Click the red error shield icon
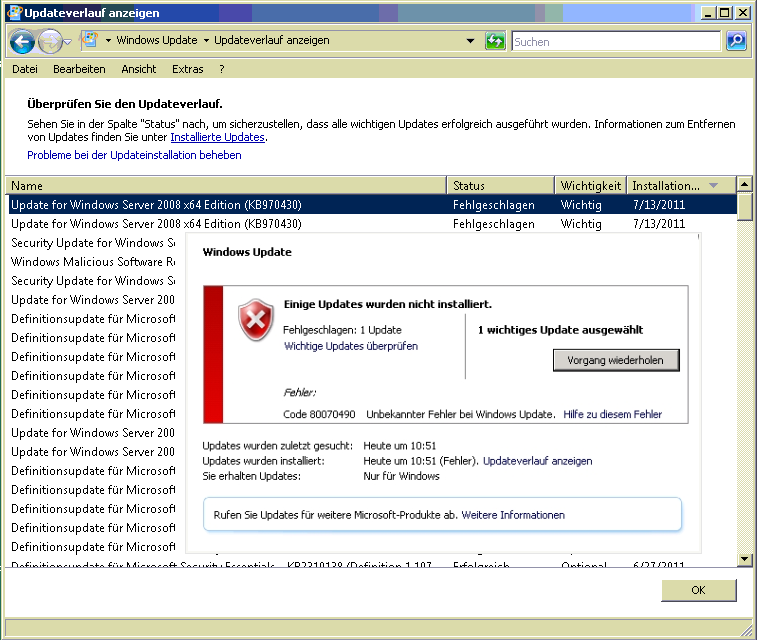Viewport: 757px width, 640px height. (x=255, y=320)
